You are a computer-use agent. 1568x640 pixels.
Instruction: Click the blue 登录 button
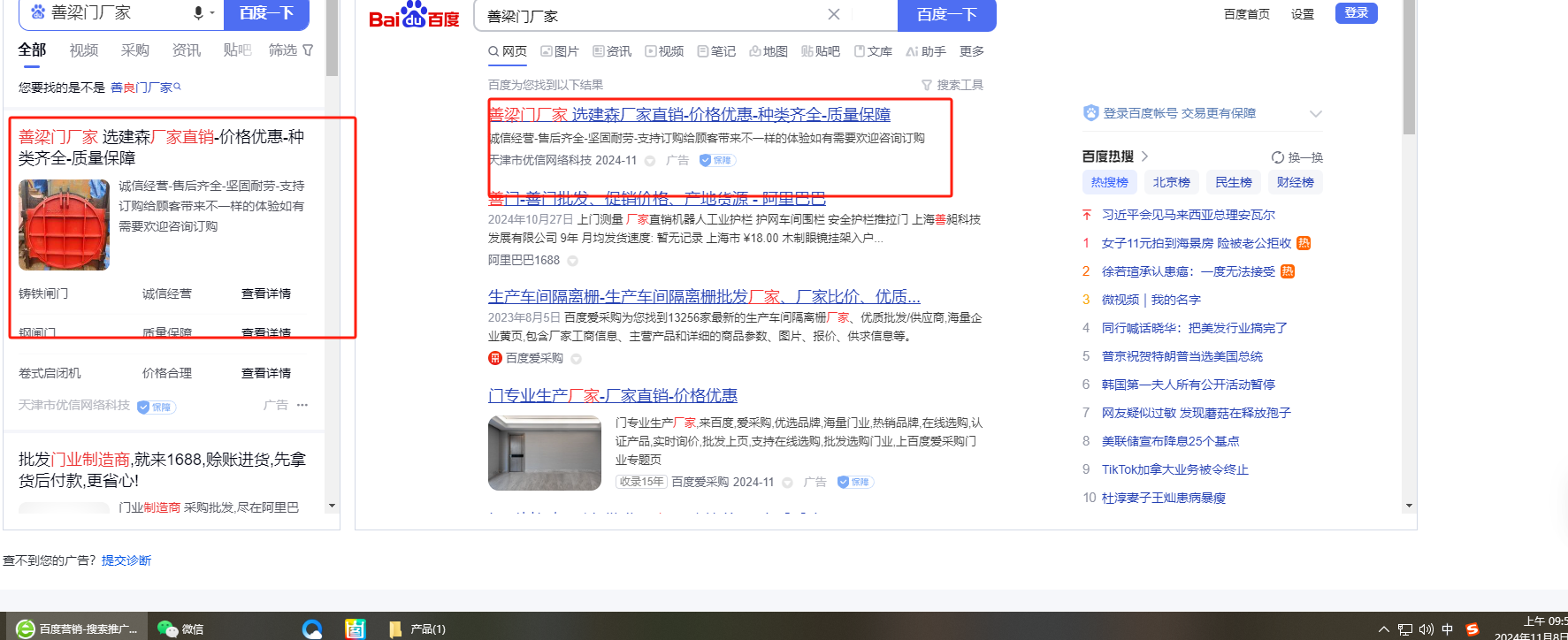pyautogui.click(x=1357, y=12)
